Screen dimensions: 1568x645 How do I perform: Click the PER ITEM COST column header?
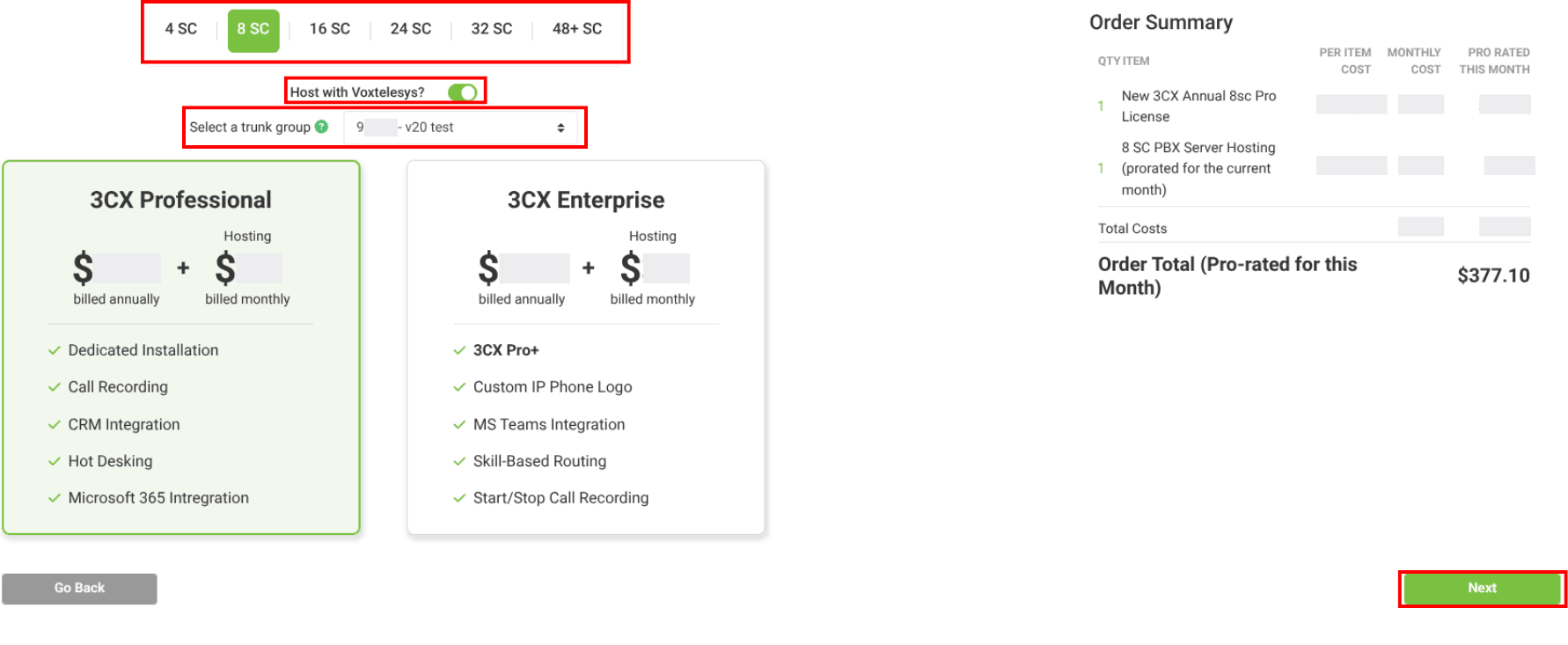coord(1345,61)
